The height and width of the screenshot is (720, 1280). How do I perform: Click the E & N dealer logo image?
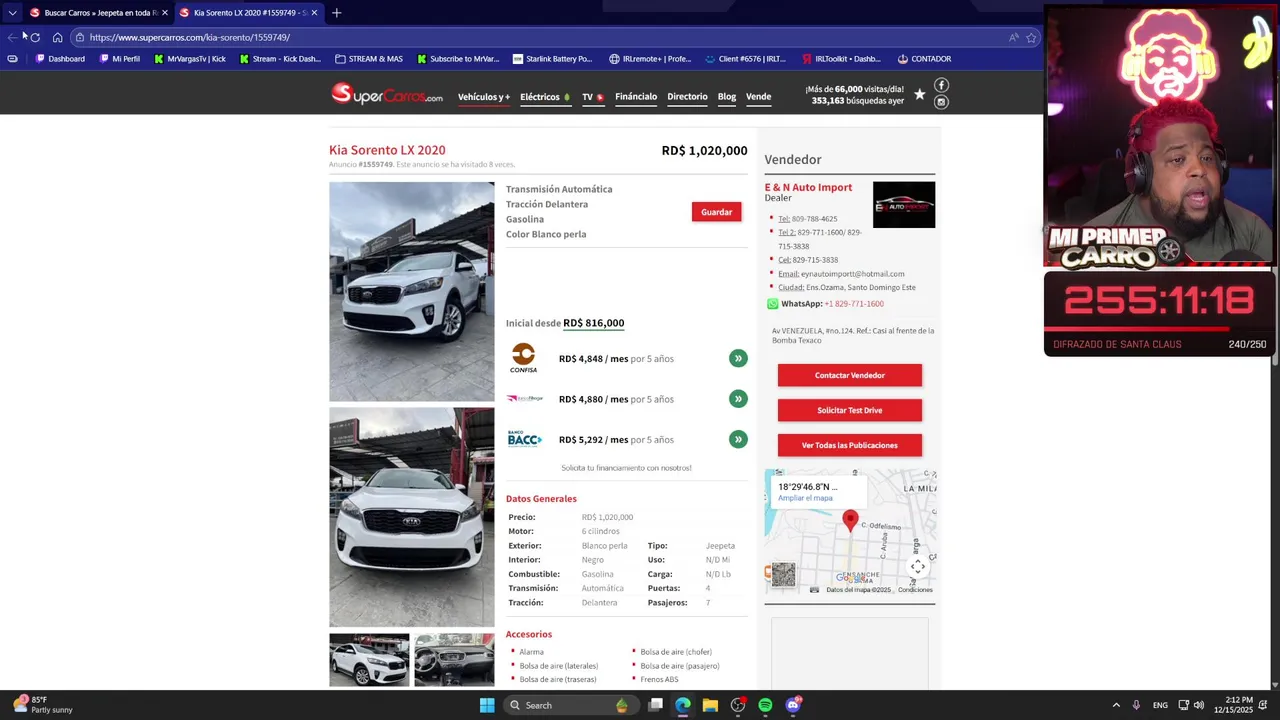[x=904, y=205]
